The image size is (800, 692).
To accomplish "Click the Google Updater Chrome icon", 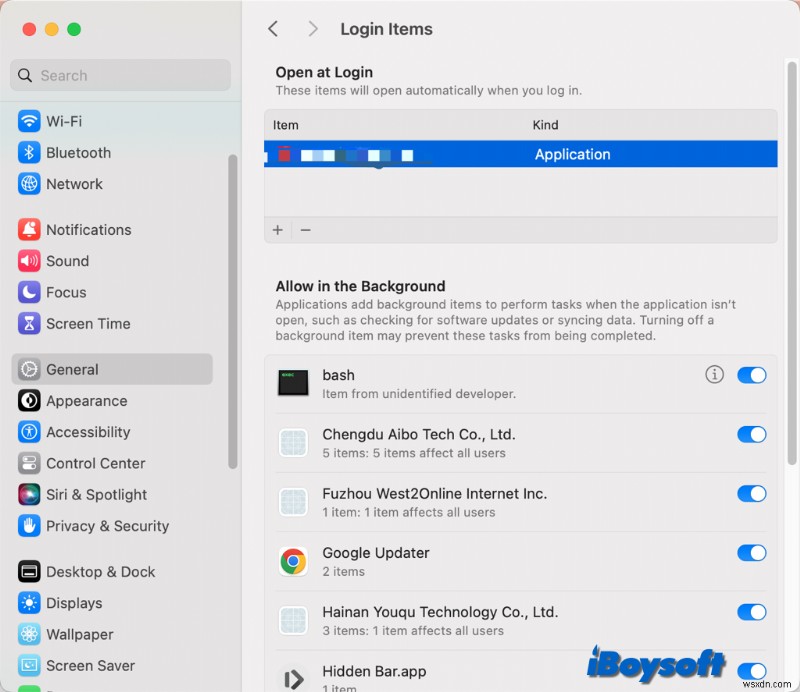I will click(x=293, y=561).
